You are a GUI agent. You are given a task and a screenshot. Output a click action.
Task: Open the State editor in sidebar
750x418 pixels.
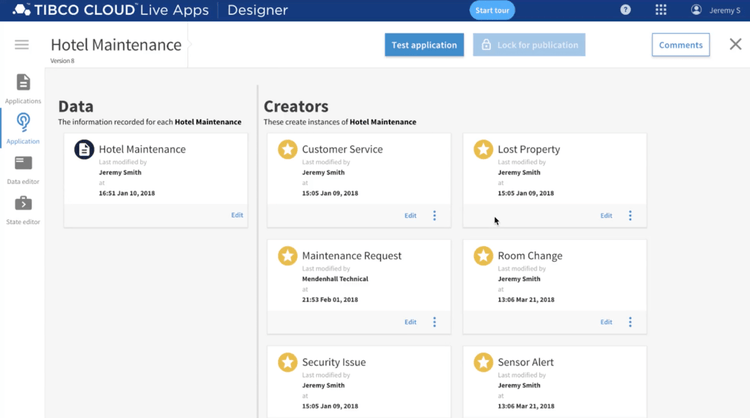(x=23, y=210)
